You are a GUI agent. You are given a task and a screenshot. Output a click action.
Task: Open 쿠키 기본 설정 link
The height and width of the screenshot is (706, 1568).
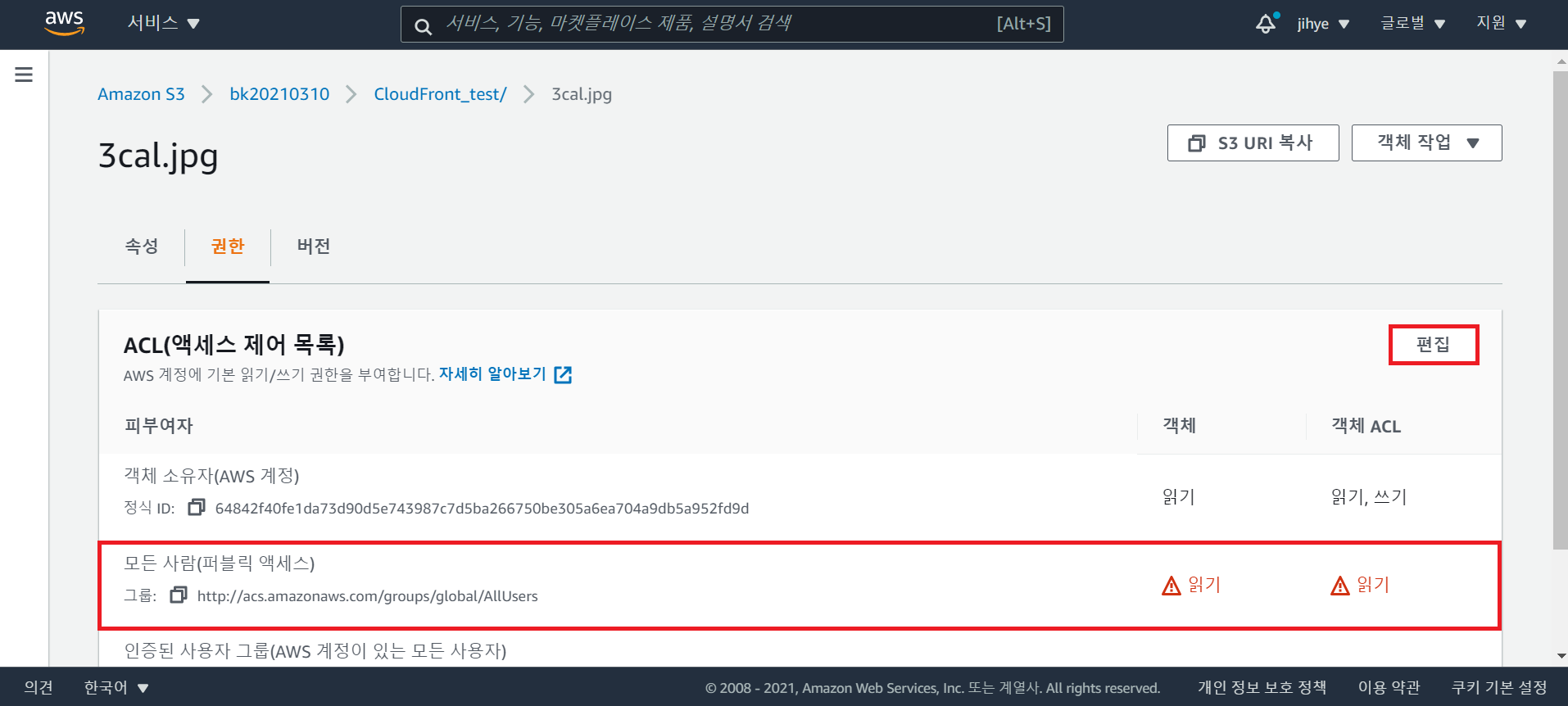[1499, 687]
